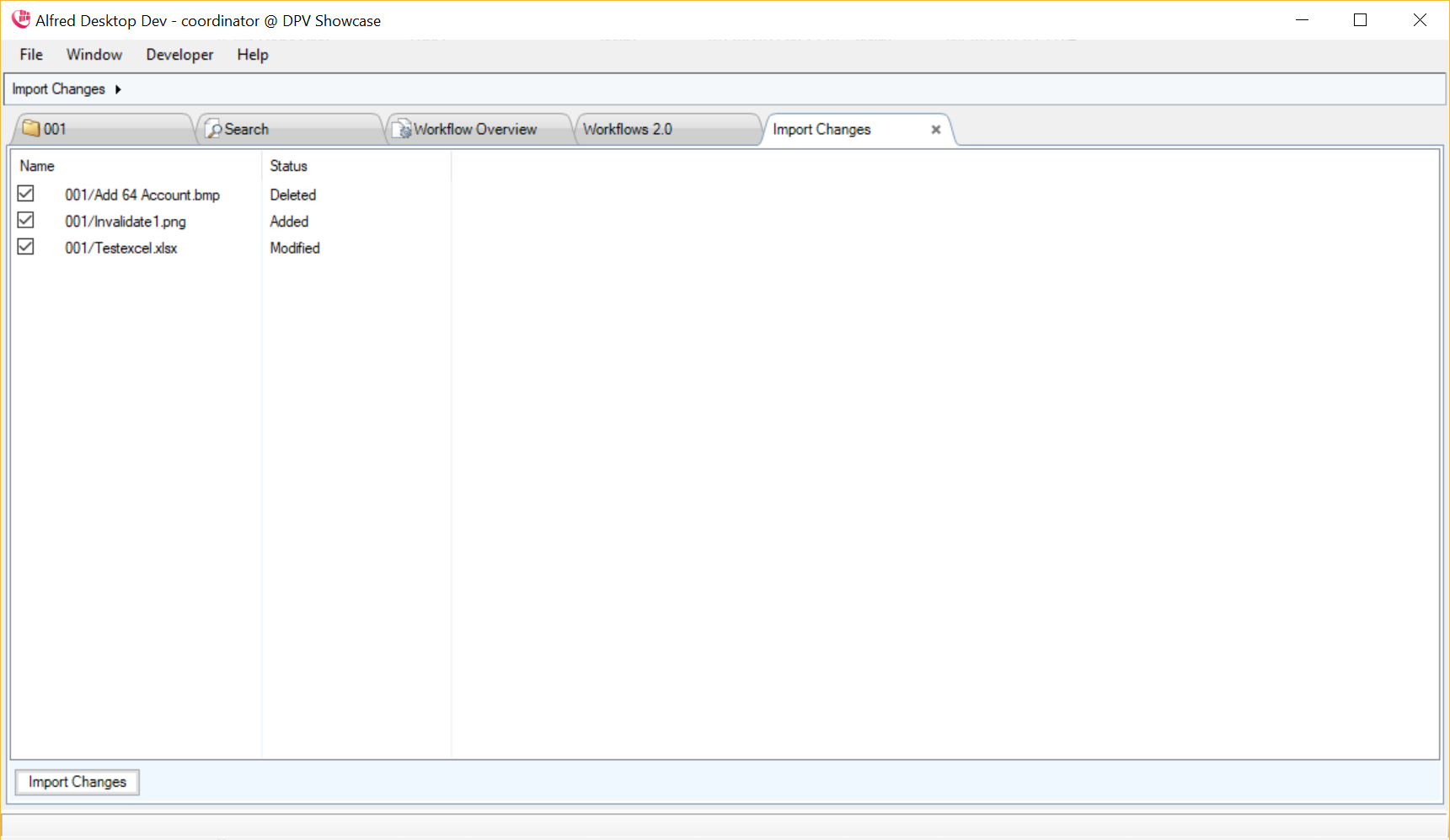Click the folder icon on the 001 tab
The image size is (1450, 840).
tap(31, 129)
